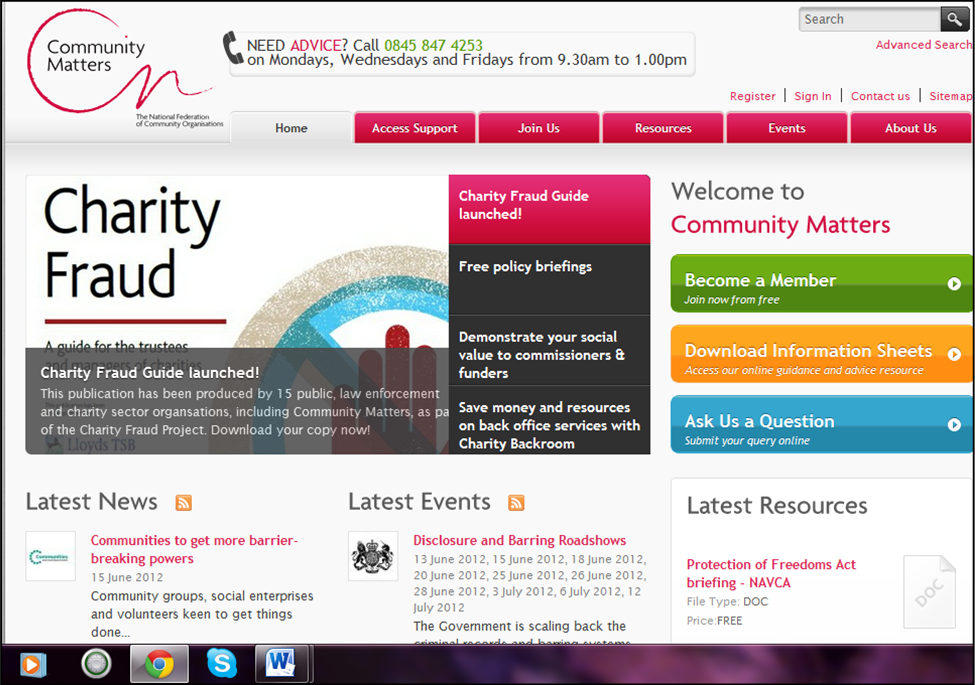
Task: Open the Events navigation tab
Action: 787,128
